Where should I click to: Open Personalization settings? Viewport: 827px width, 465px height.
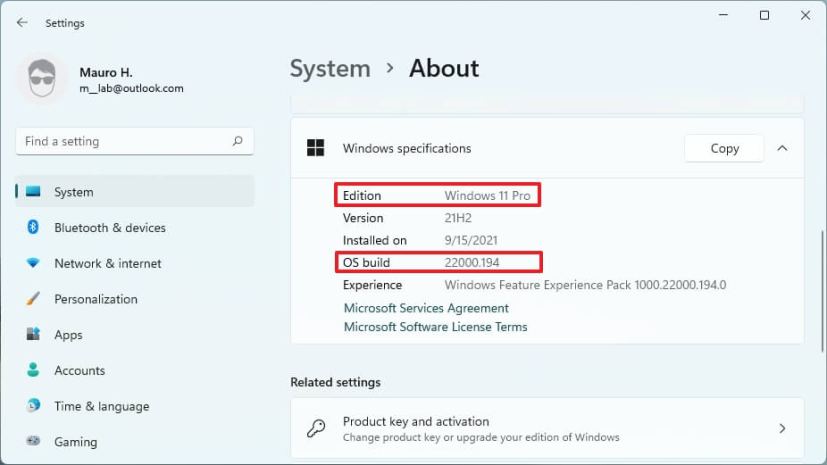[134, 299]
